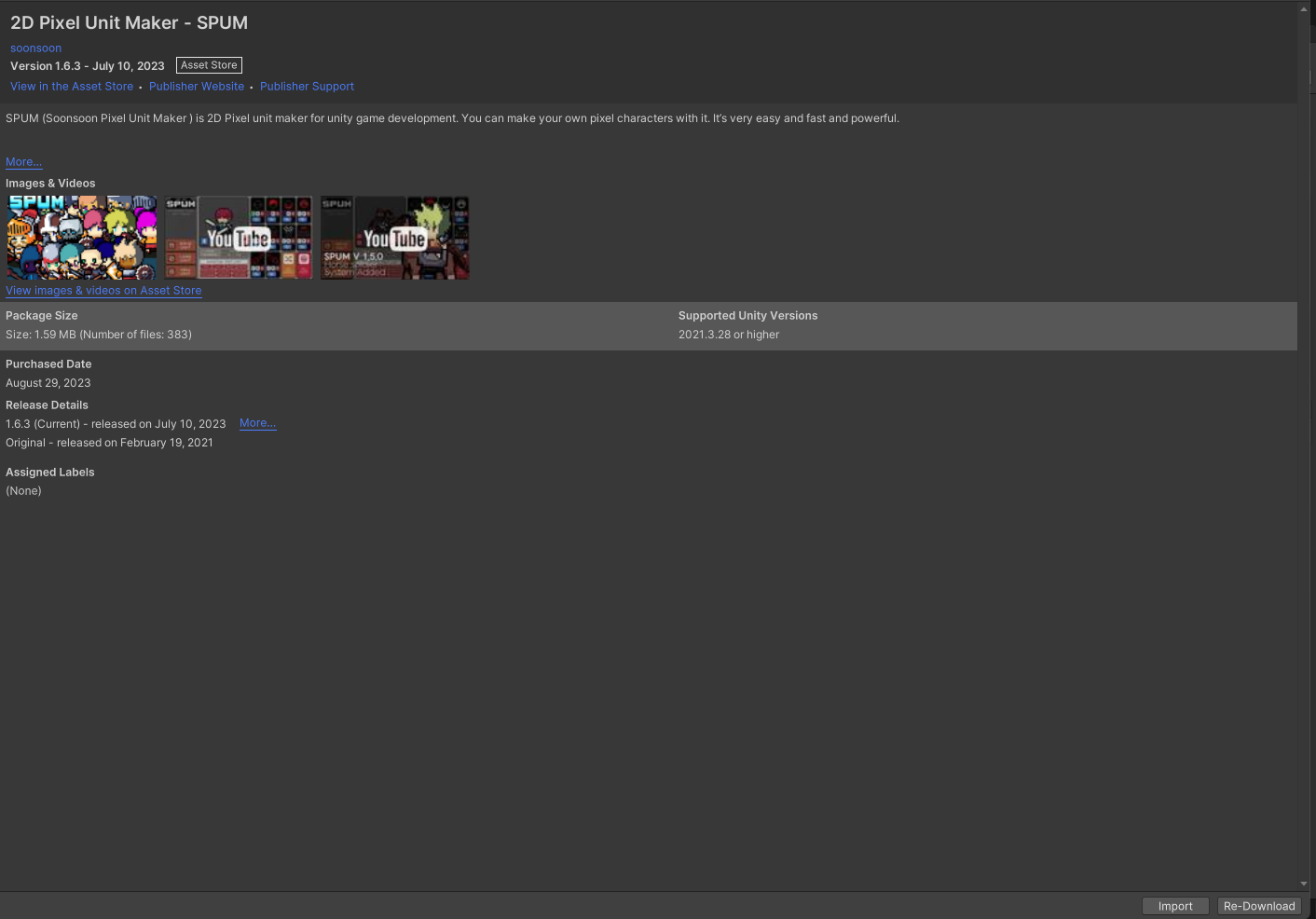1316x919 pixels.
Task: Click the Asset Store tag badge
Action: tap(209, 65)
